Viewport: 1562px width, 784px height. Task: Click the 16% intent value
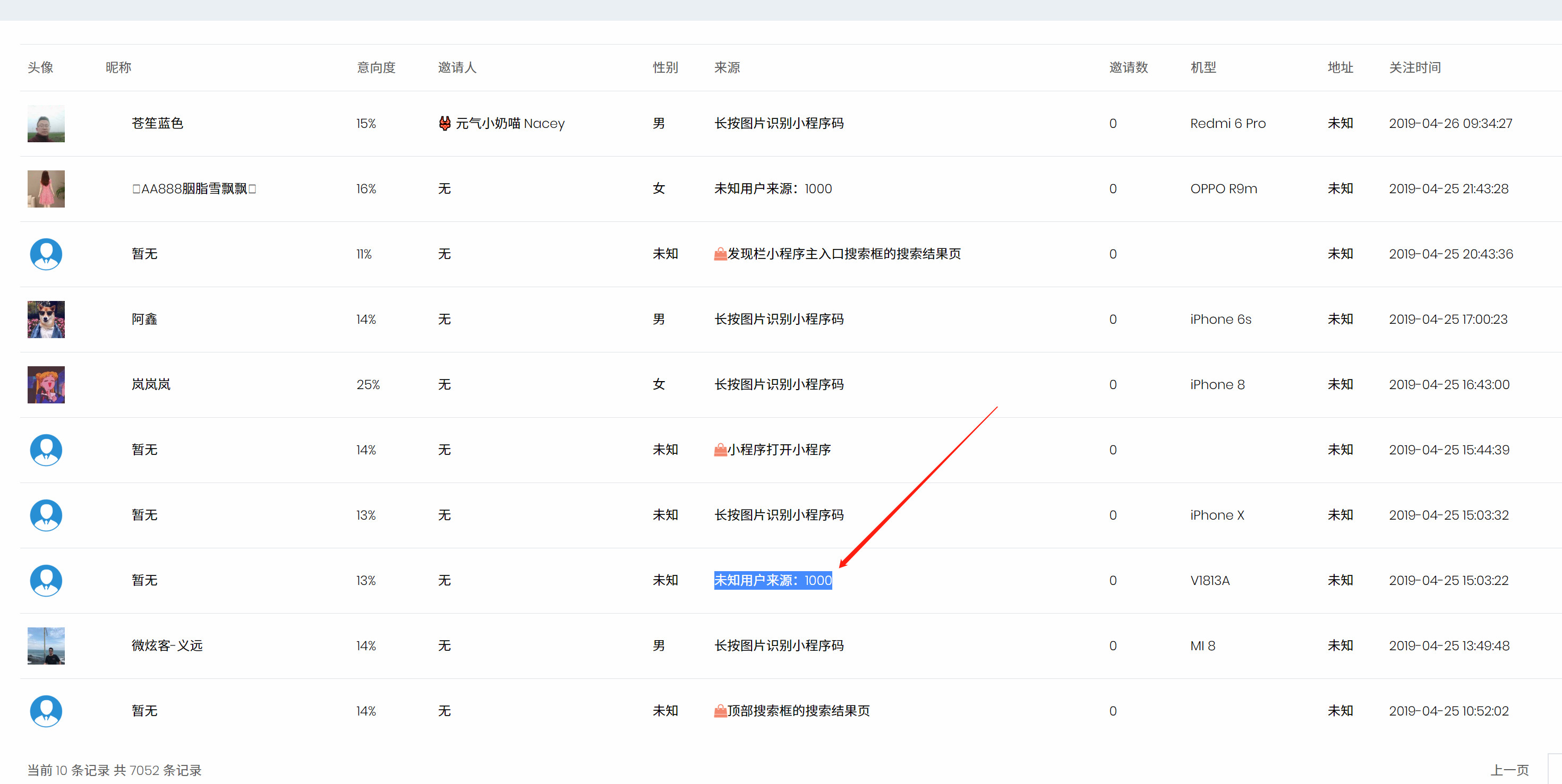tap(366, 189)
